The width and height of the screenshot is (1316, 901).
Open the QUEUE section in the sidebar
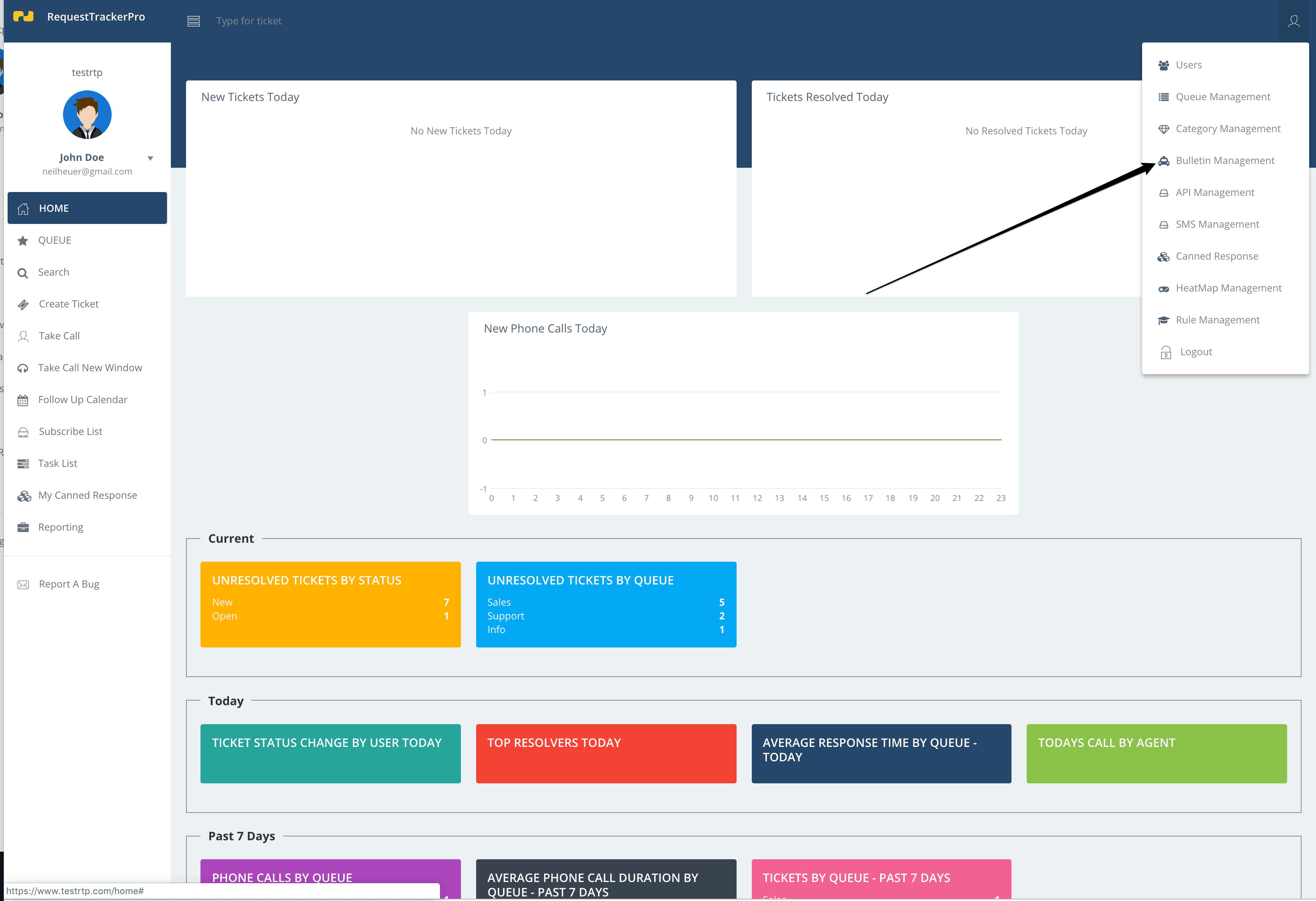55,240
